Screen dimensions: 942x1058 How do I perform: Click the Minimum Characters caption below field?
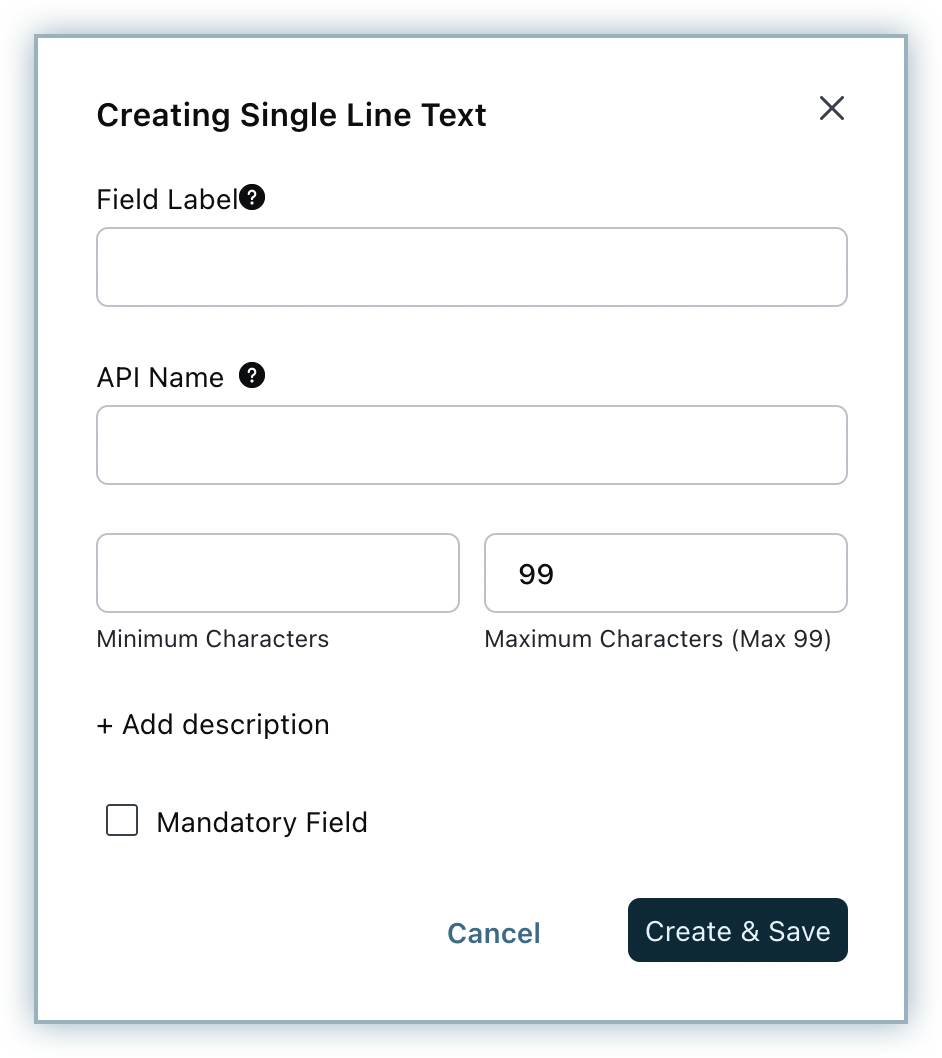click(x=212, y=639)
